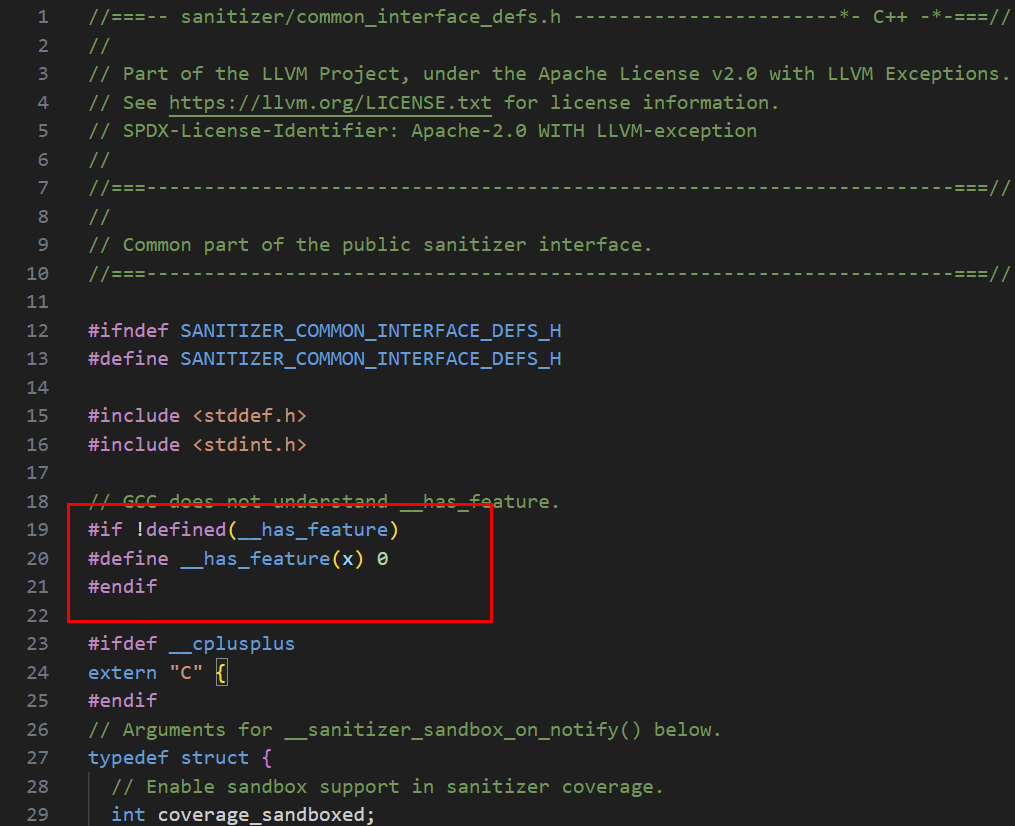Select the int keyword on line 29
Viewport: 1015px width, 826px height.
[x=127, y=814]
